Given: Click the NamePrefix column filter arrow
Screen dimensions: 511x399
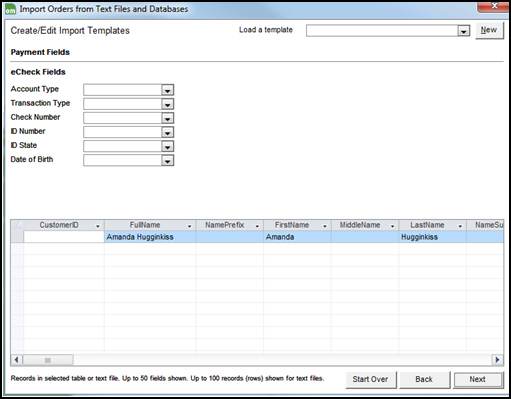Looking at the screenshot, I should click(257, 226).
